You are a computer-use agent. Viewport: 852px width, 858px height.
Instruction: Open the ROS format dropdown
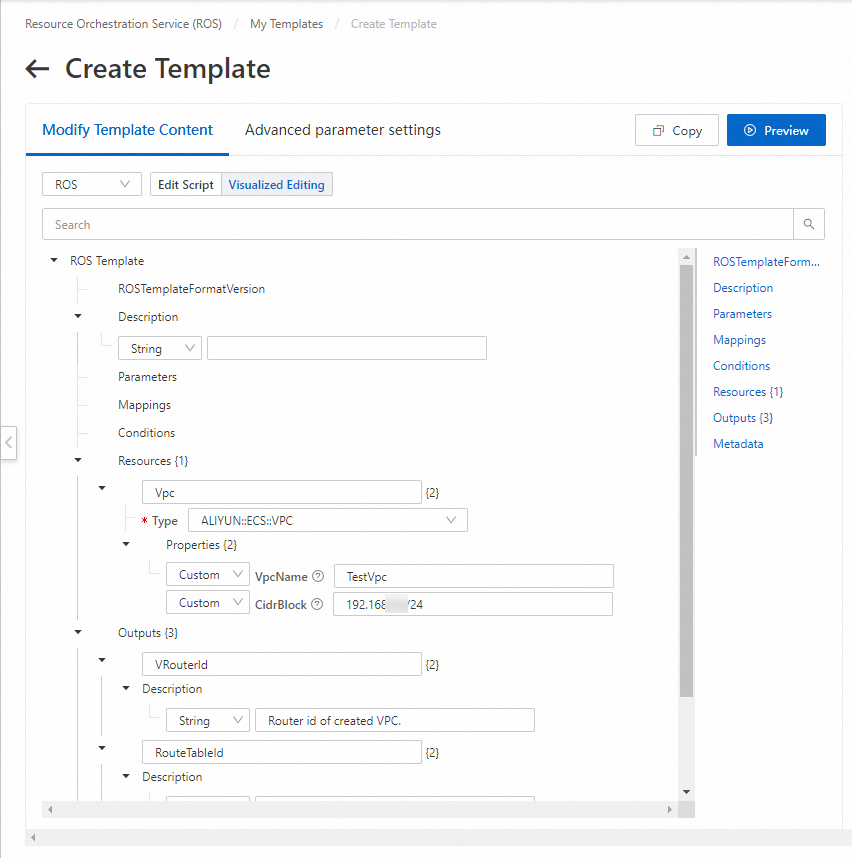click(x=92, y=185)
